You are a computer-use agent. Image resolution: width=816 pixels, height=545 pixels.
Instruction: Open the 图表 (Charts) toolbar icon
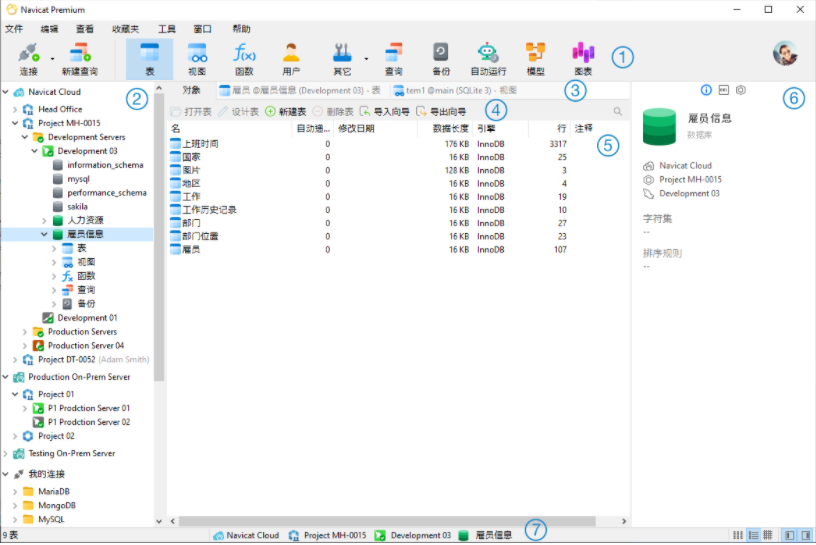(583, 59)
